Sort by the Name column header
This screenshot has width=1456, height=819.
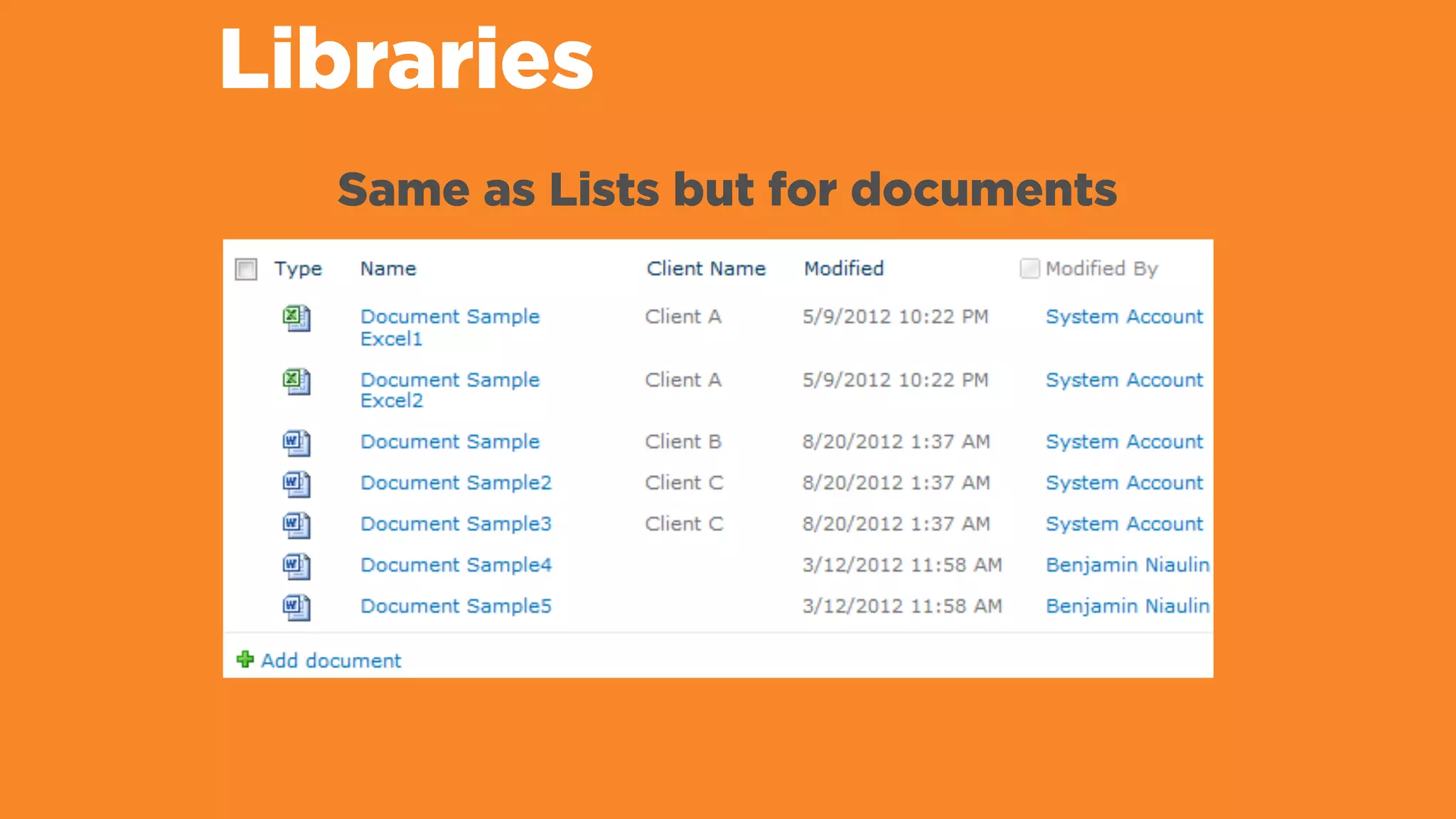[x=388, y=269]
